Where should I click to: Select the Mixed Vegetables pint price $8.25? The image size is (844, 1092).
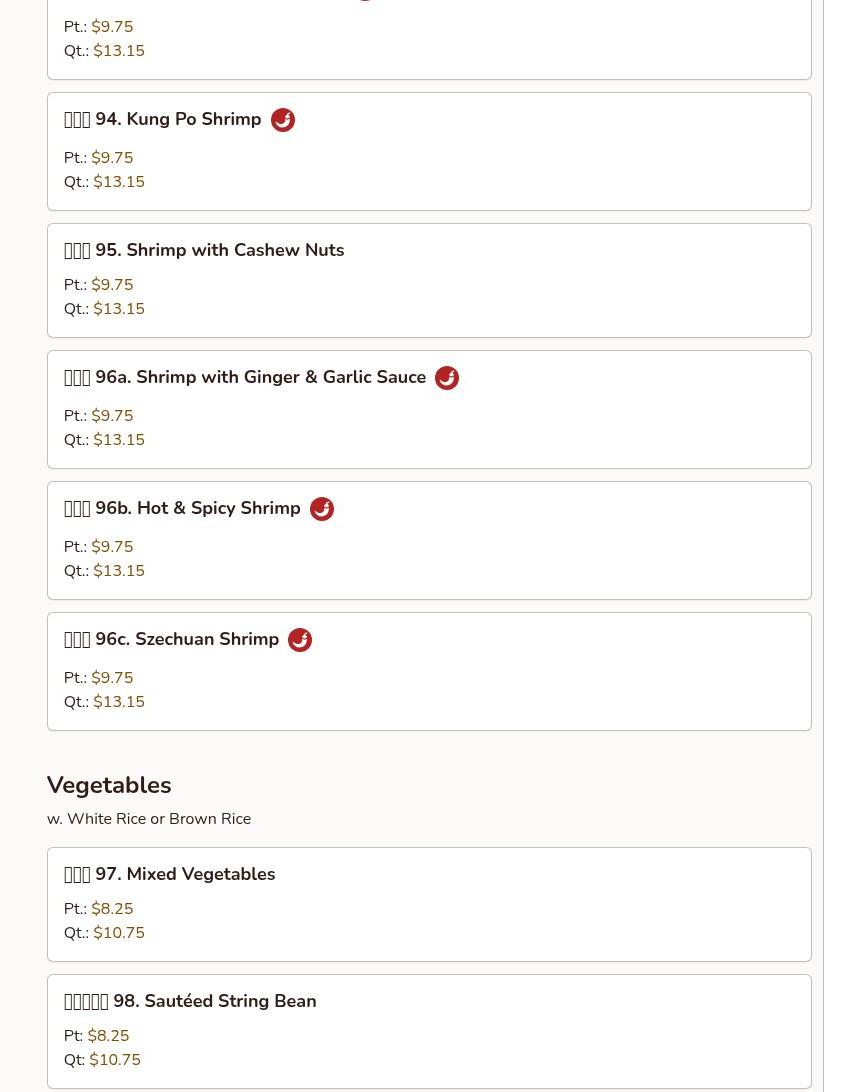[112, 909]
